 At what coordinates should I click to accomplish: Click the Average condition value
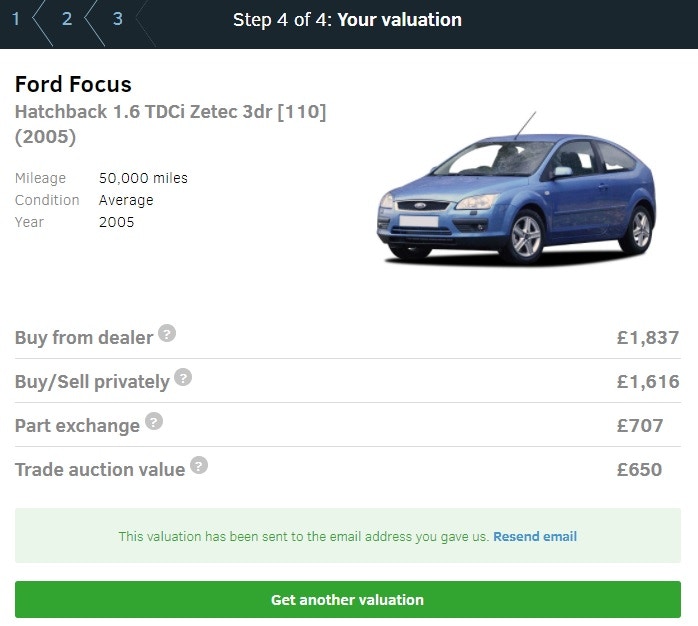[126, 200]
